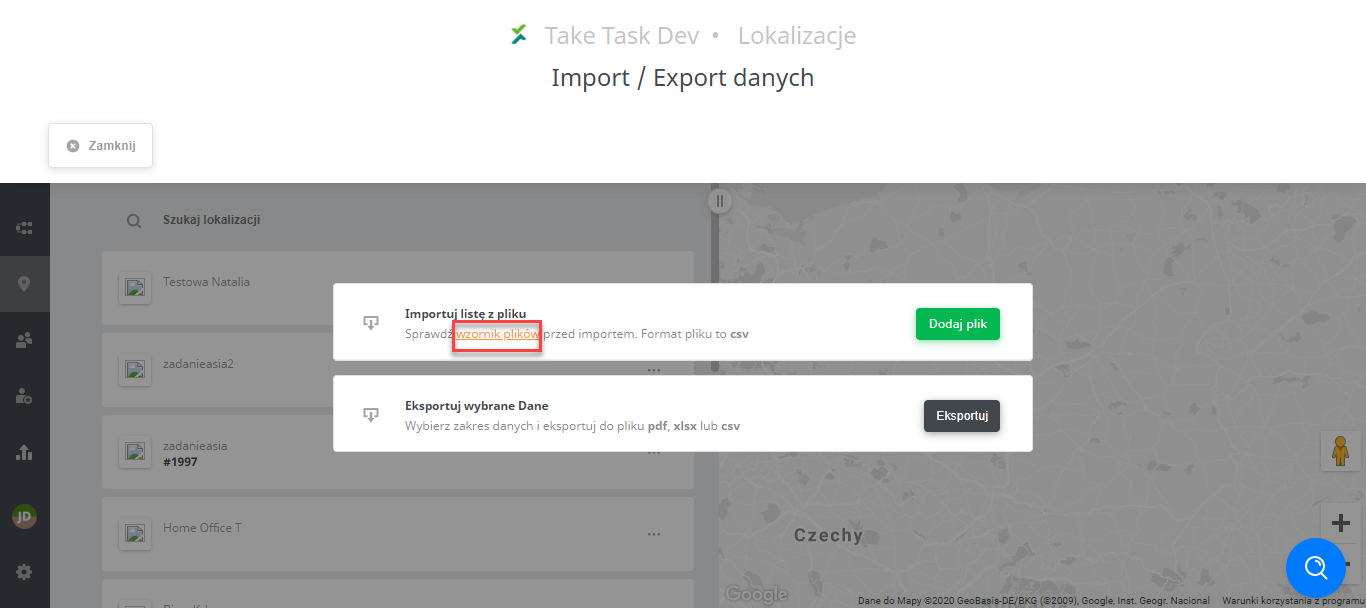Zoom in the map with plus

click(x=1341, y=522)
